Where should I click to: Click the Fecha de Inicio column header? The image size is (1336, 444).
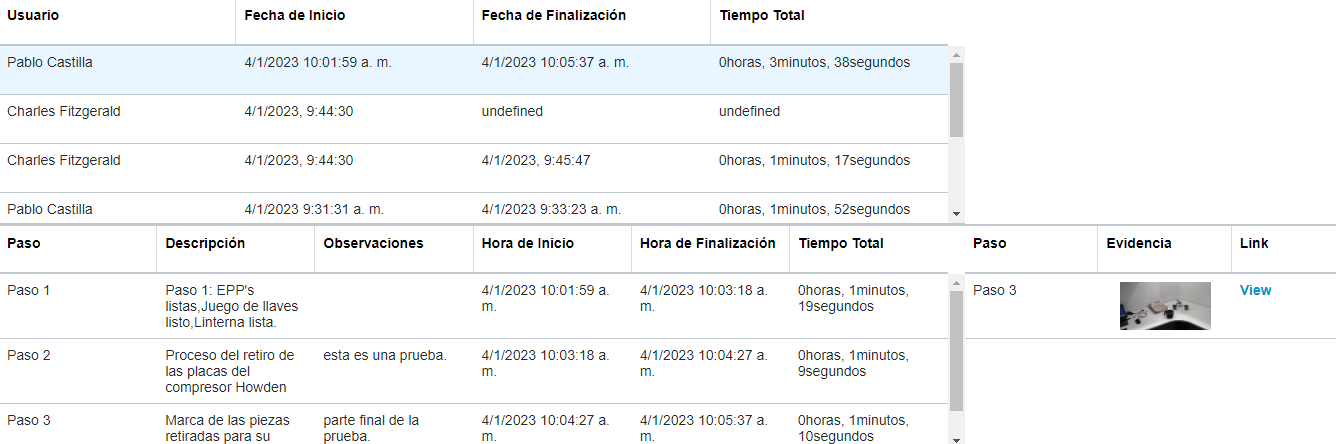(x=295, y=15)
